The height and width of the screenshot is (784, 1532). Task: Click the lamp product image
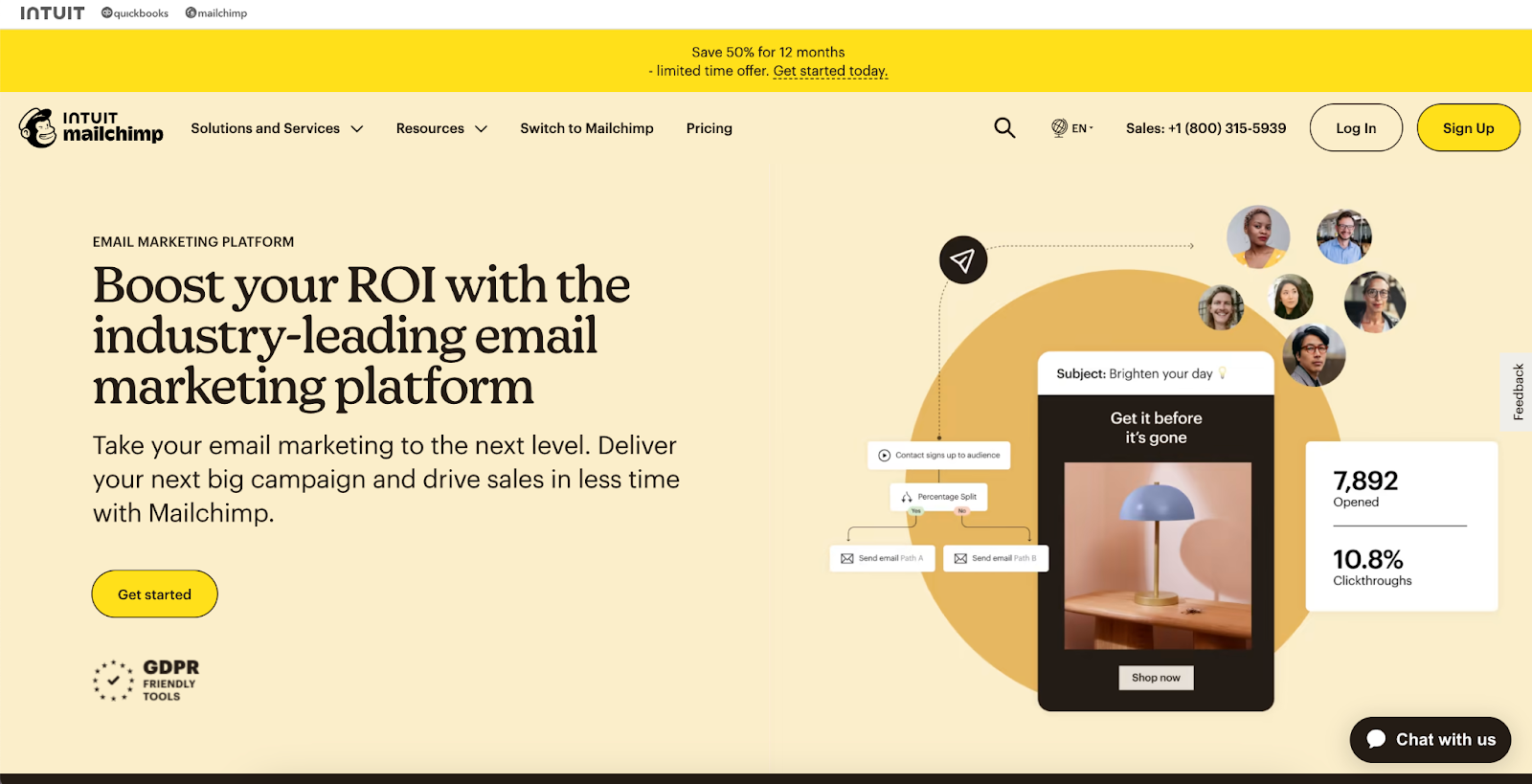click(1158, 556)
